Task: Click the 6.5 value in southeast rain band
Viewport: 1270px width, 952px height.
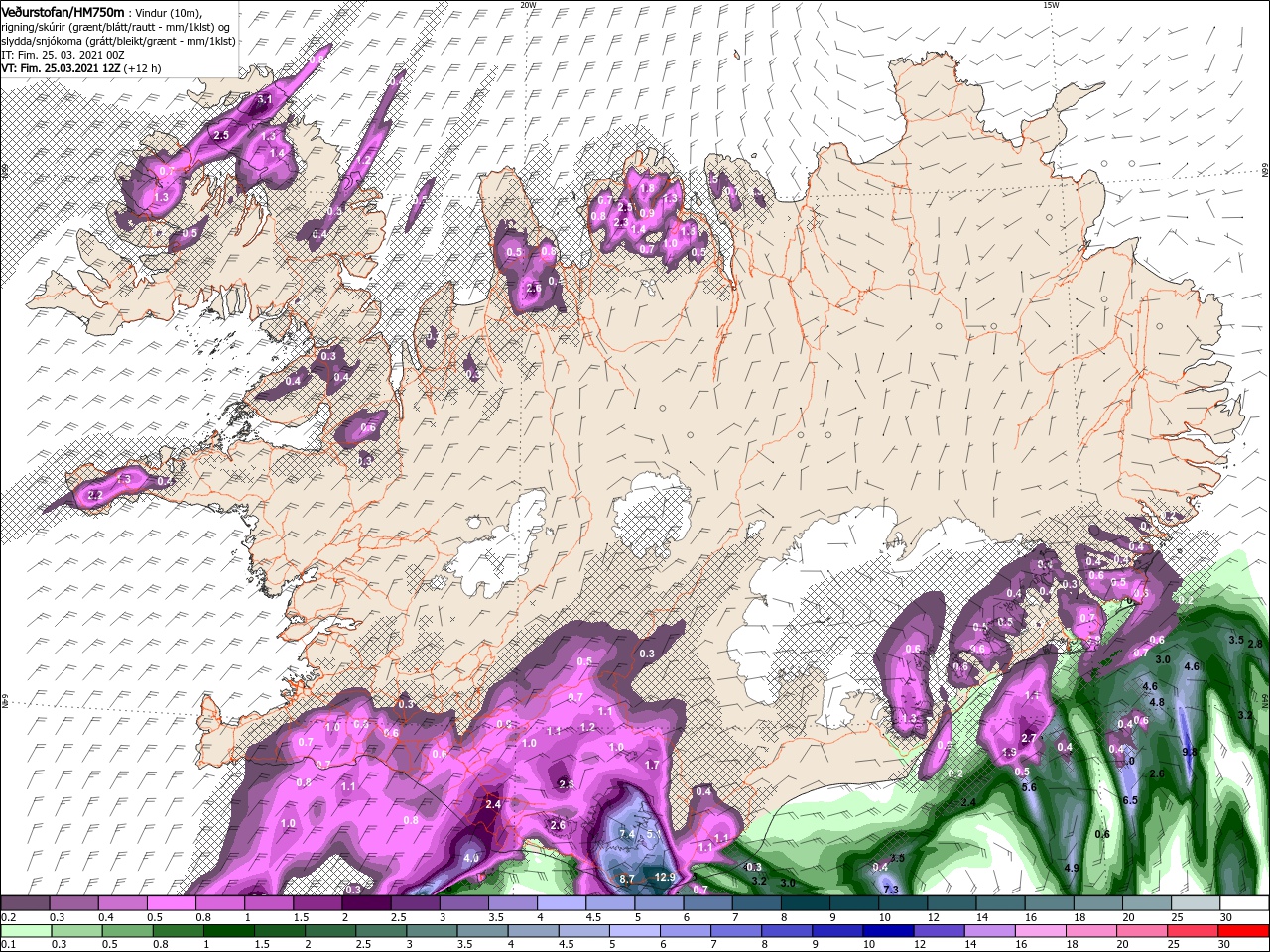Action: [x=1130, y=800]
